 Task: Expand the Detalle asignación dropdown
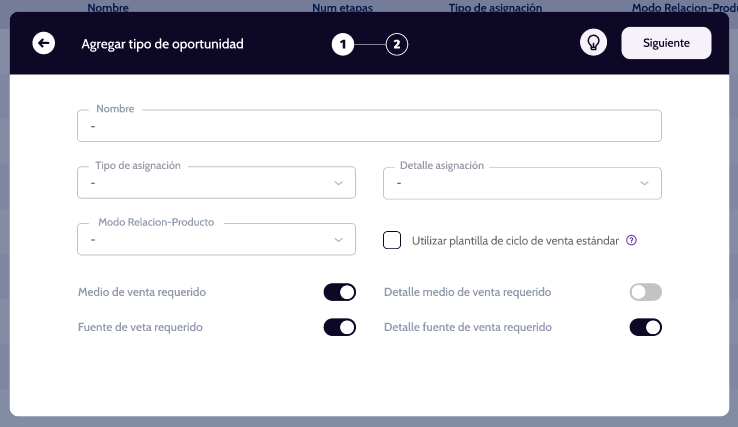coord(522,183)
